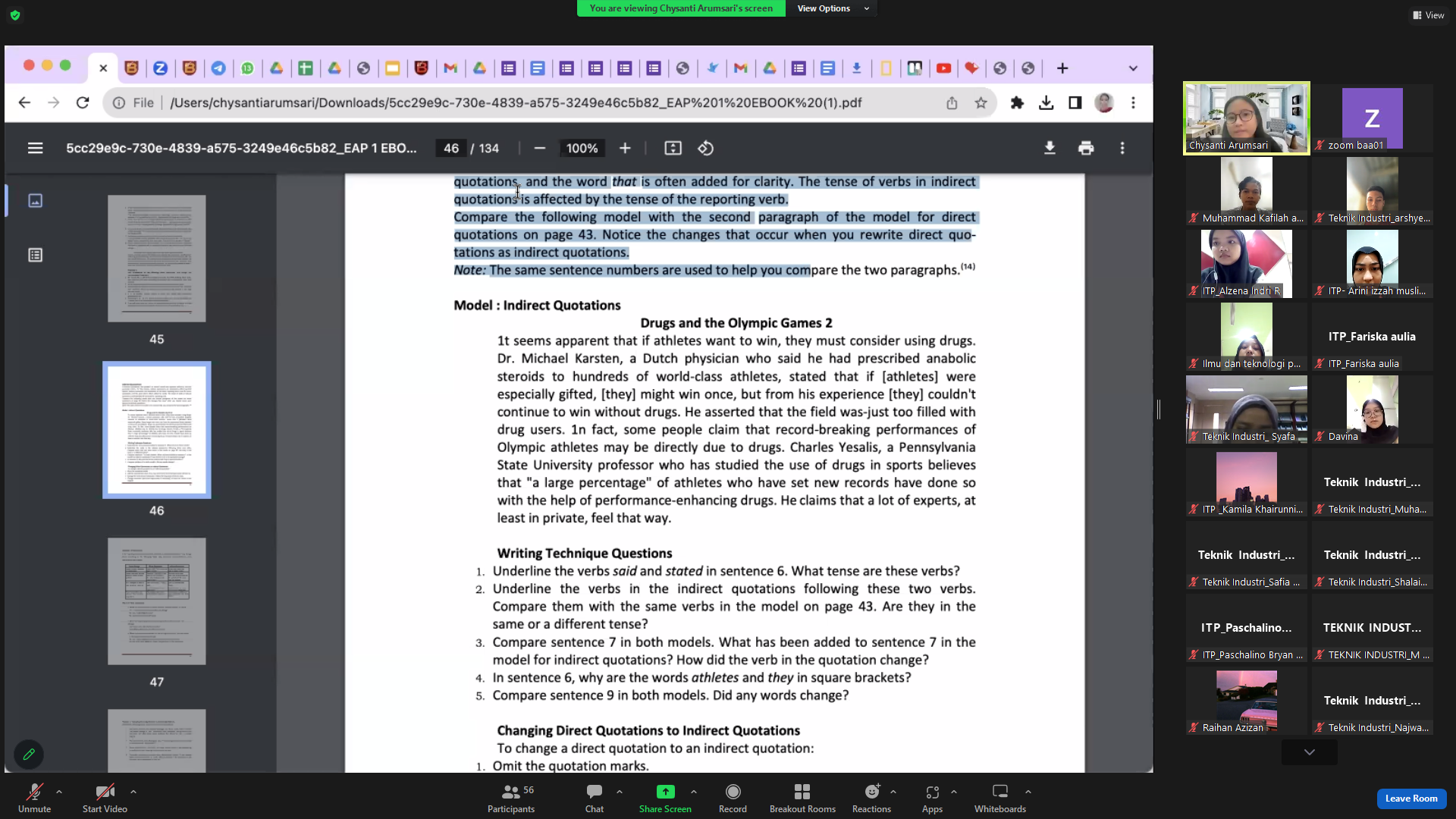This screenshot has height=819, width=1456.
Task: Toggle Chrome side panel icon
Action: [1075, 102]
